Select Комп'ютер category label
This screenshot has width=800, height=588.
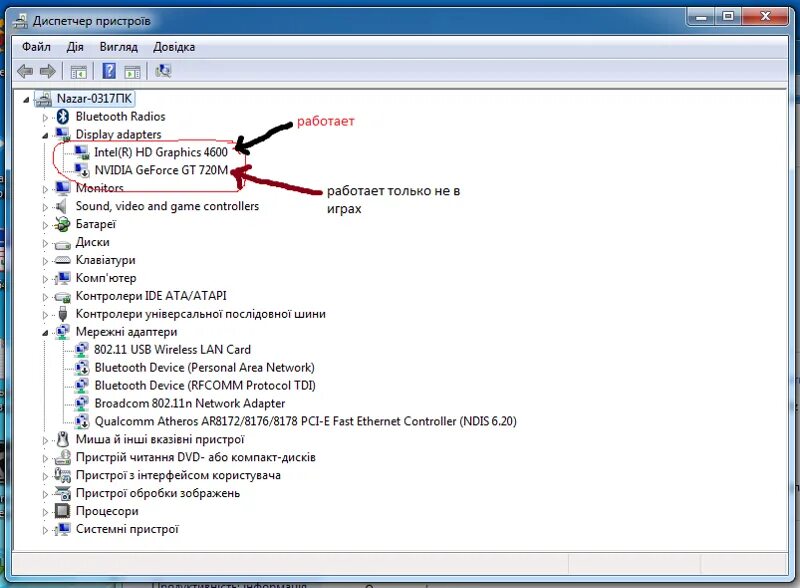point(106,278)
